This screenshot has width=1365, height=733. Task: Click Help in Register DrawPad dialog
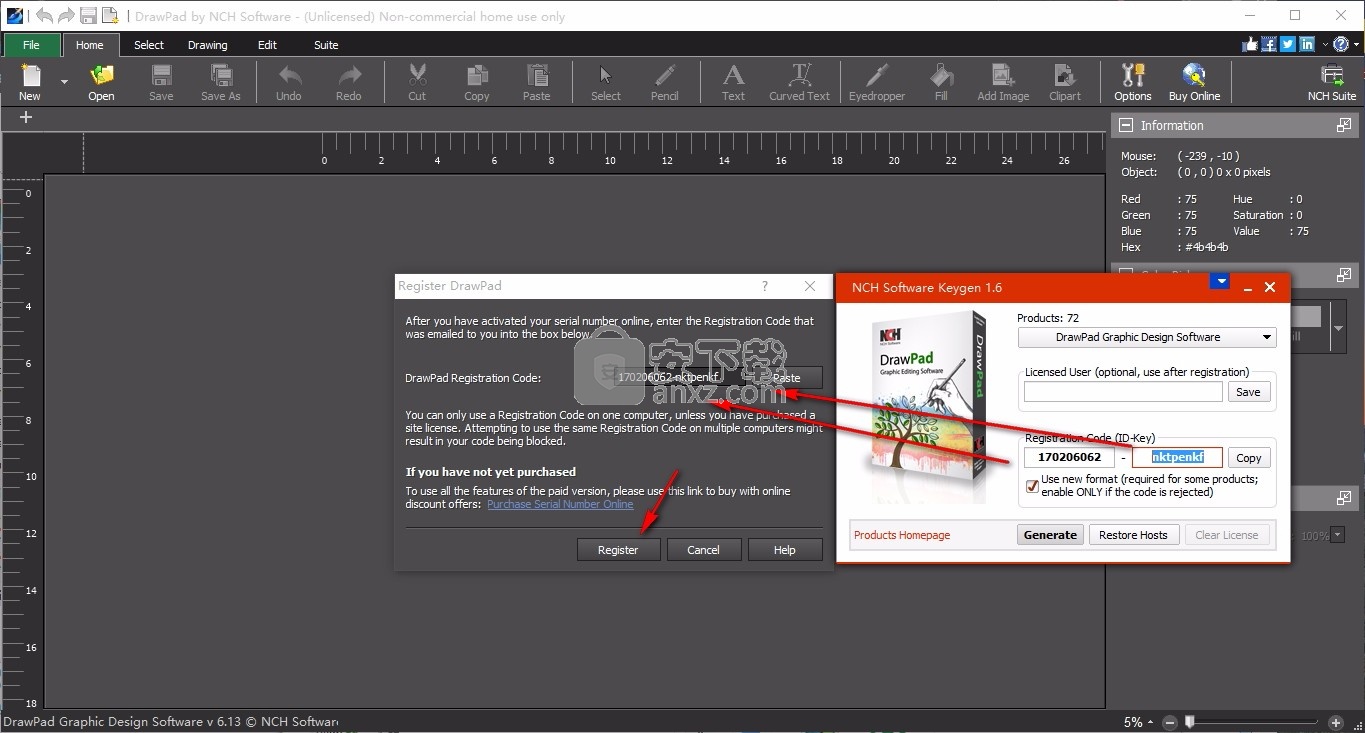coord(785,550)
